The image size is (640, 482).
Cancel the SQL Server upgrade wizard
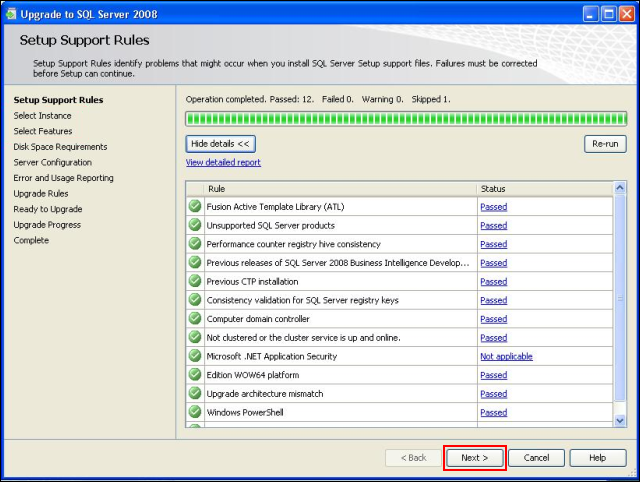(536, 458)
